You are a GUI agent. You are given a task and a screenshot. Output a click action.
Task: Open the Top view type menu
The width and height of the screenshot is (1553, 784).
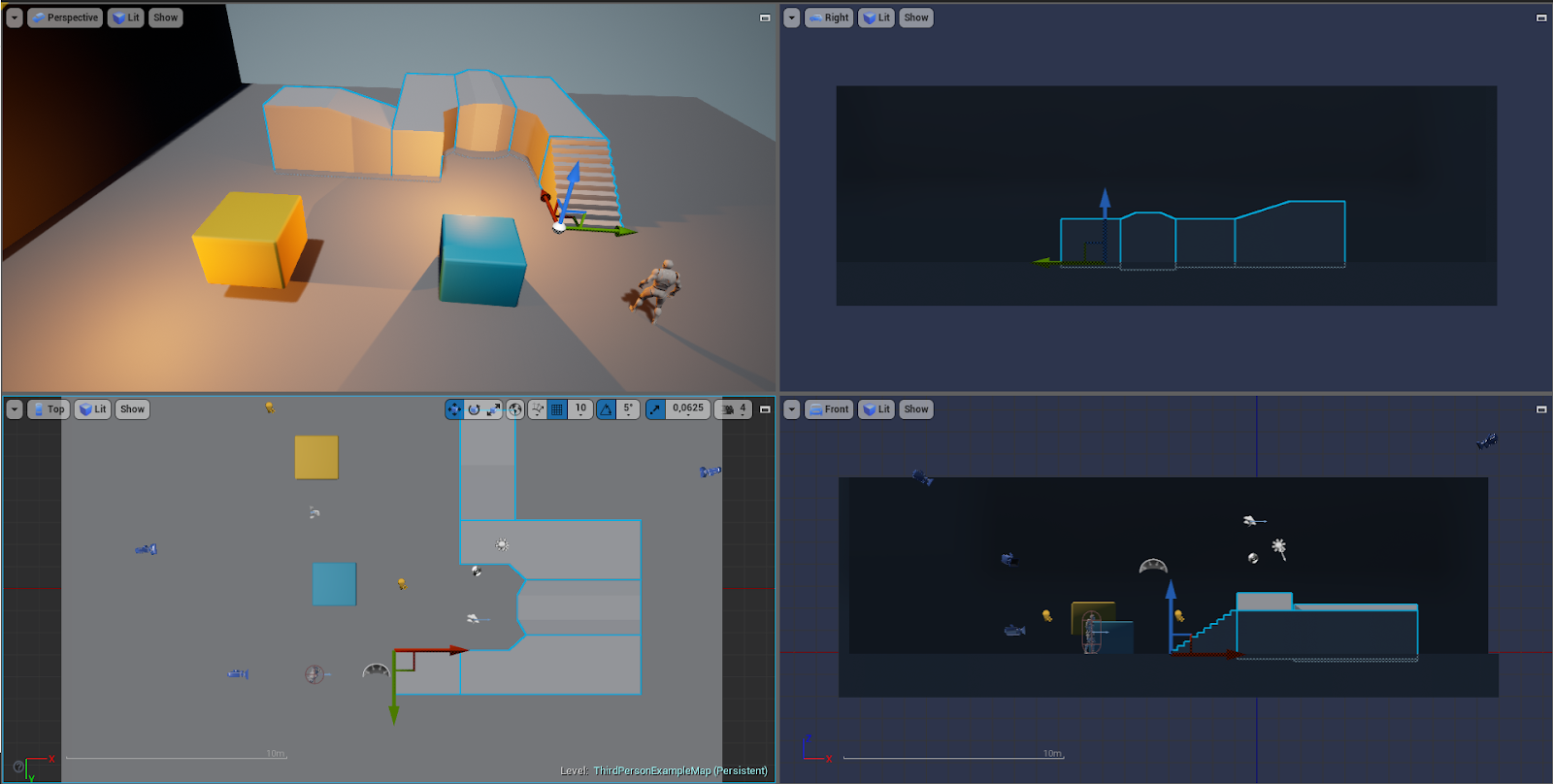point(49,409)
